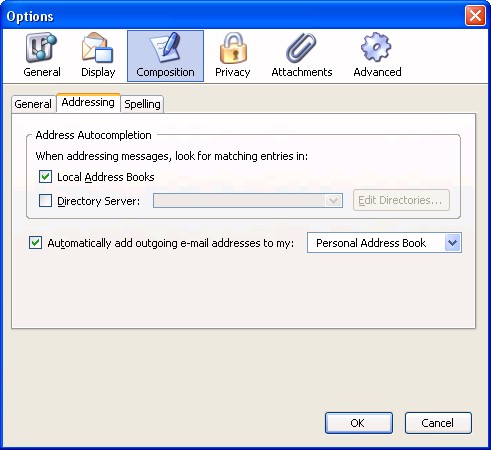The image size is (491, 450).
Task: Click the Options title bar
Action: 233,16
